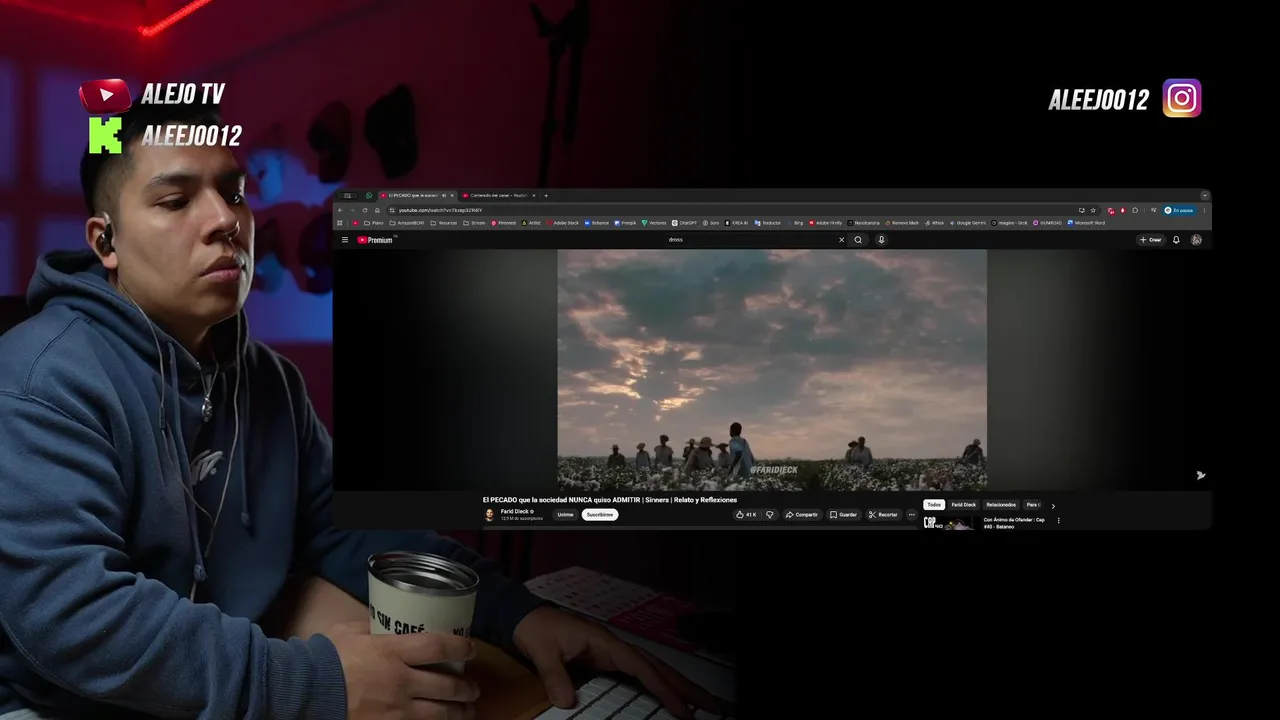This screenshot has width=1280, height=720.
Task: Click the Crear button on YouTube
Action: 1151,240
